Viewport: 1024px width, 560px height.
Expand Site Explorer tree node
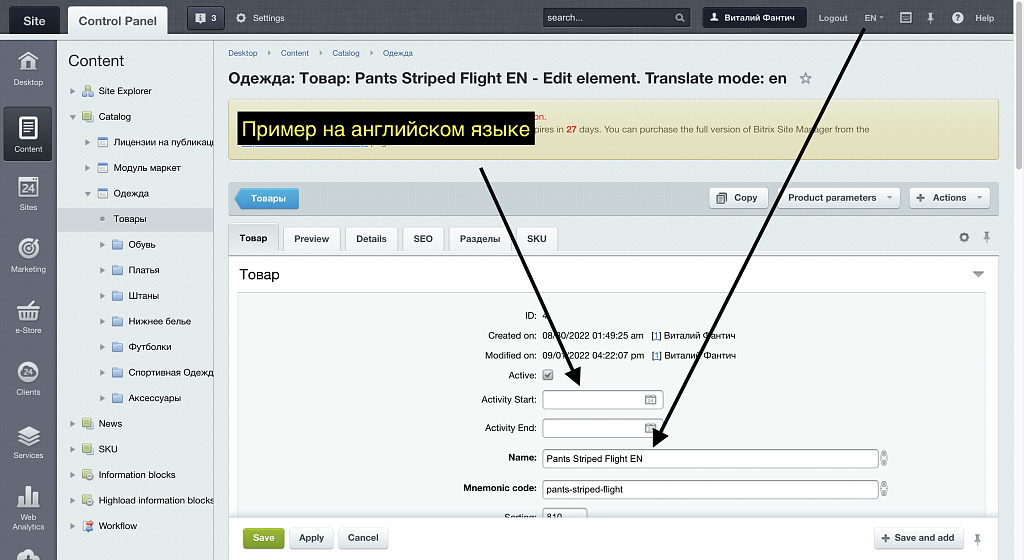(x=72, y=91)
